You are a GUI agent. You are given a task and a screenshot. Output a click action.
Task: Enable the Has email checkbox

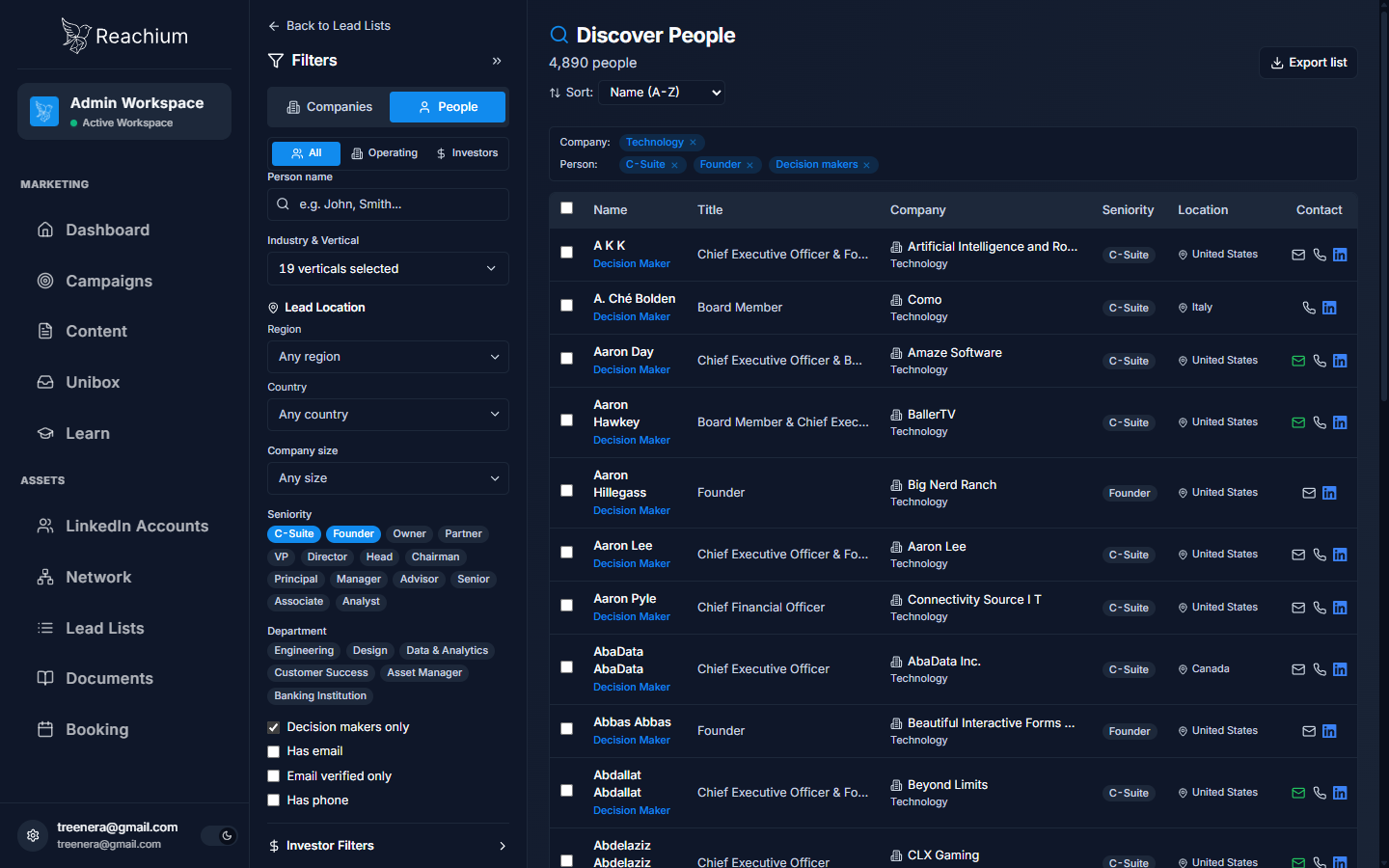[x=273, y=751]
